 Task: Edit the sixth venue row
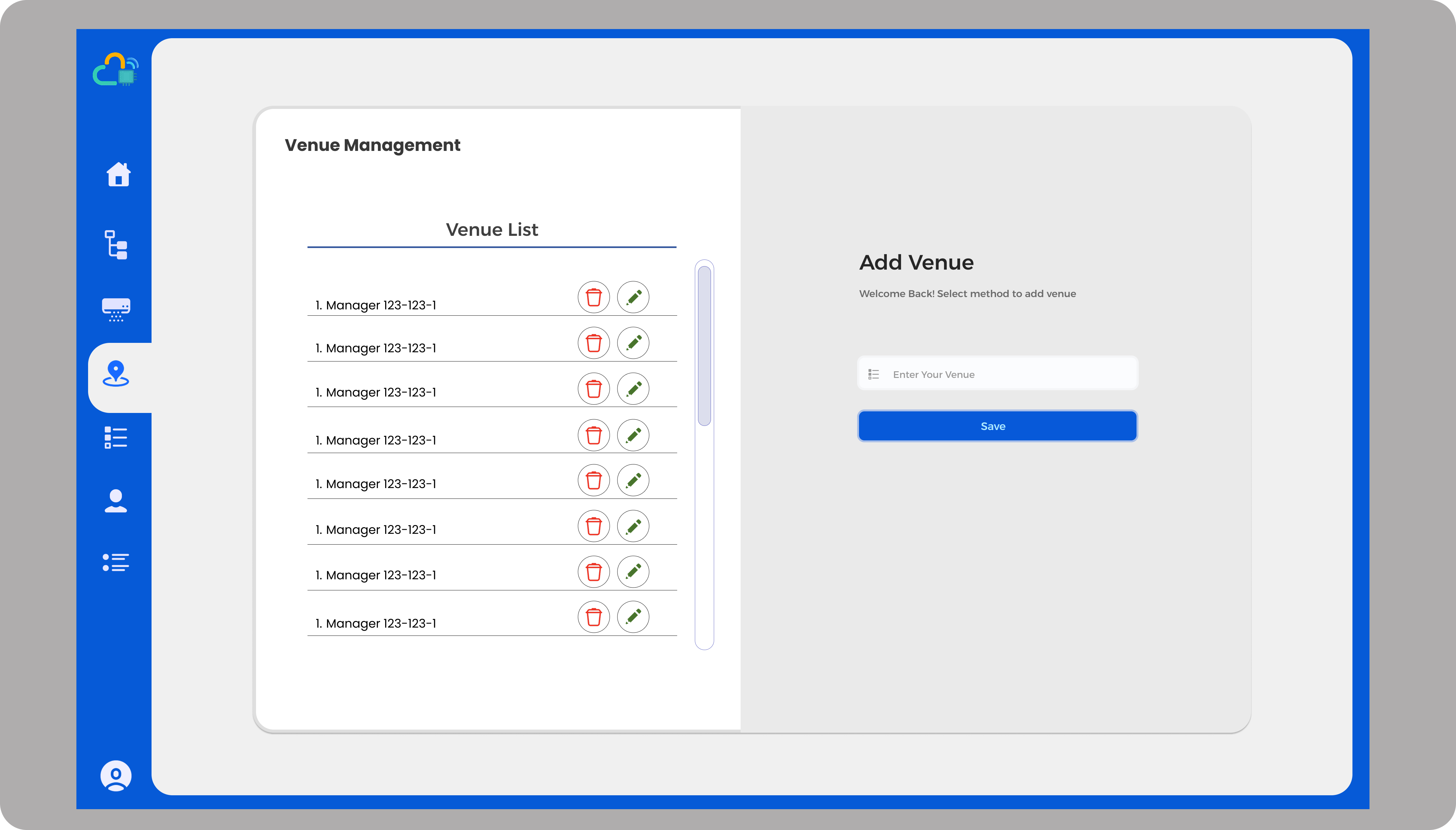633,526
